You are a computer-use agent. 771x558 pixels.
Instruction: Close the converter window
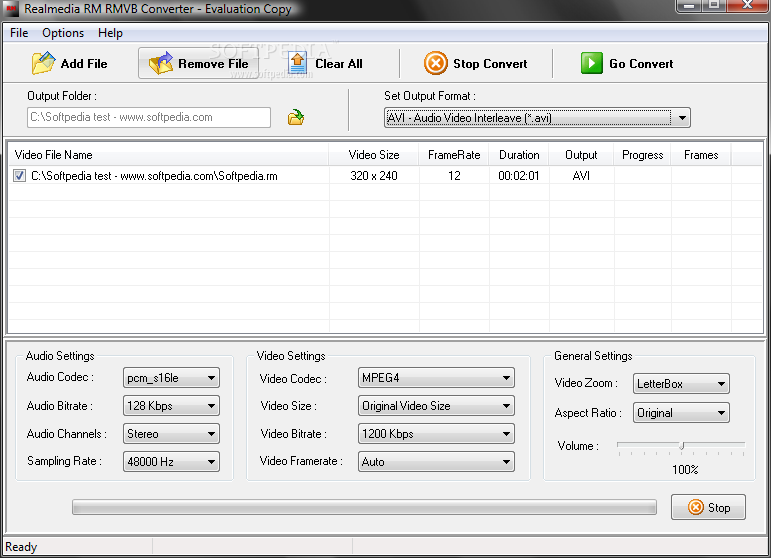coord(747,5)
